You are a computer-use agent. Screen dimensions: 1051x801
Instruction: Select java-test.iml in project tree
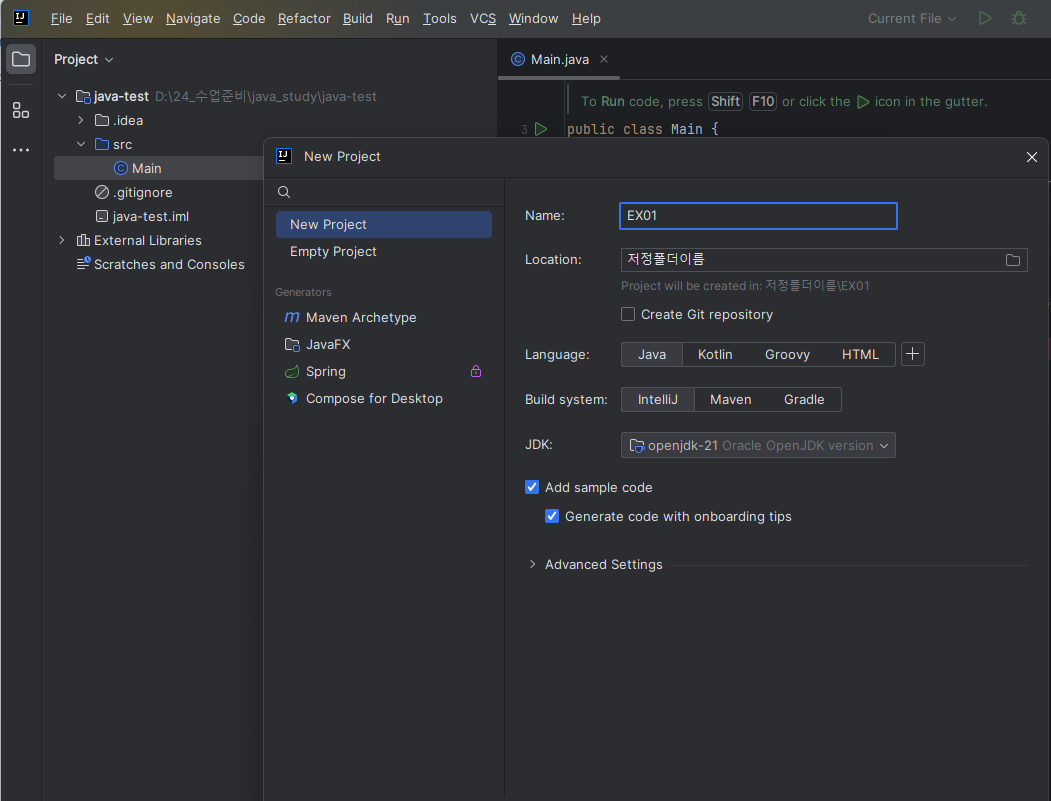[x=151, y=217]
